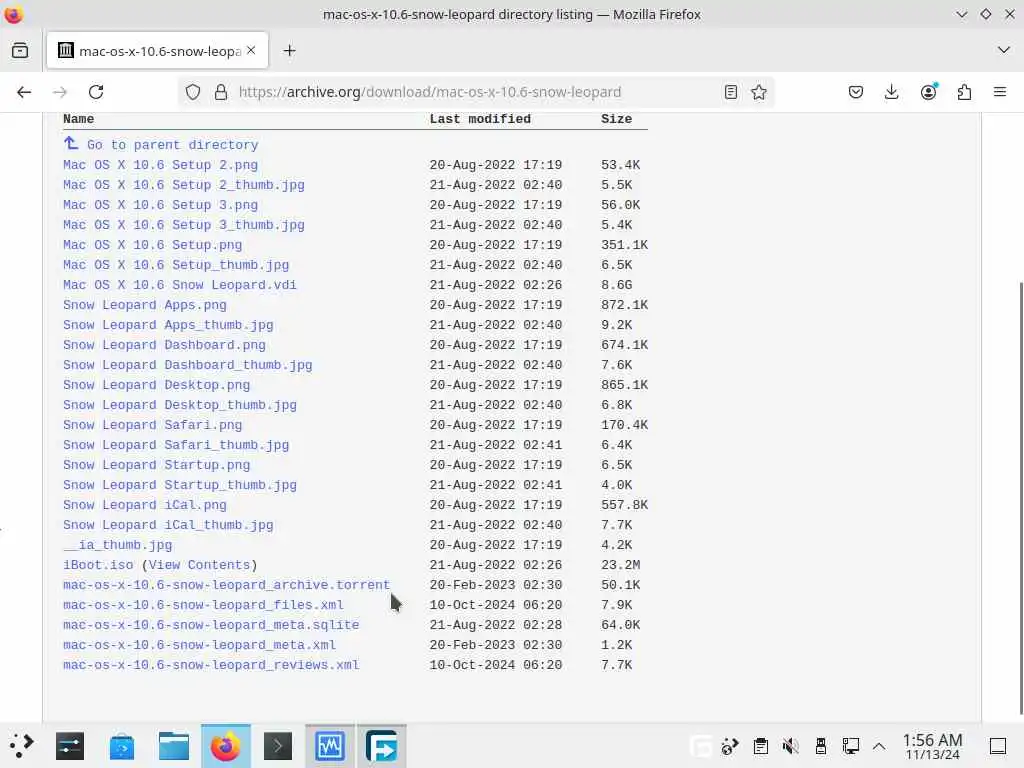Open mac-os-x-10.6-snow-leopard_meta.sqlite
Screen dimensions: 1024x768
(x=211, y=625)
